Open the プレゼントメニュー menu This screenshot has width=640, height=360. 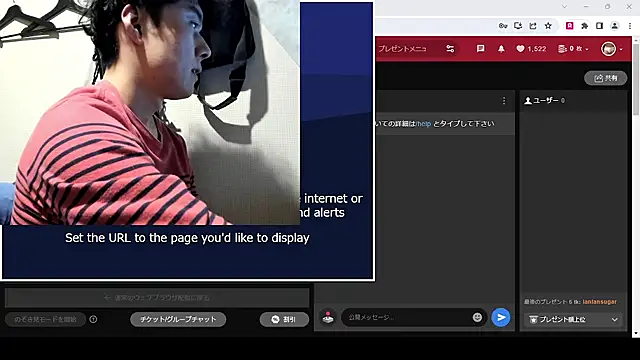click(402, 49)
